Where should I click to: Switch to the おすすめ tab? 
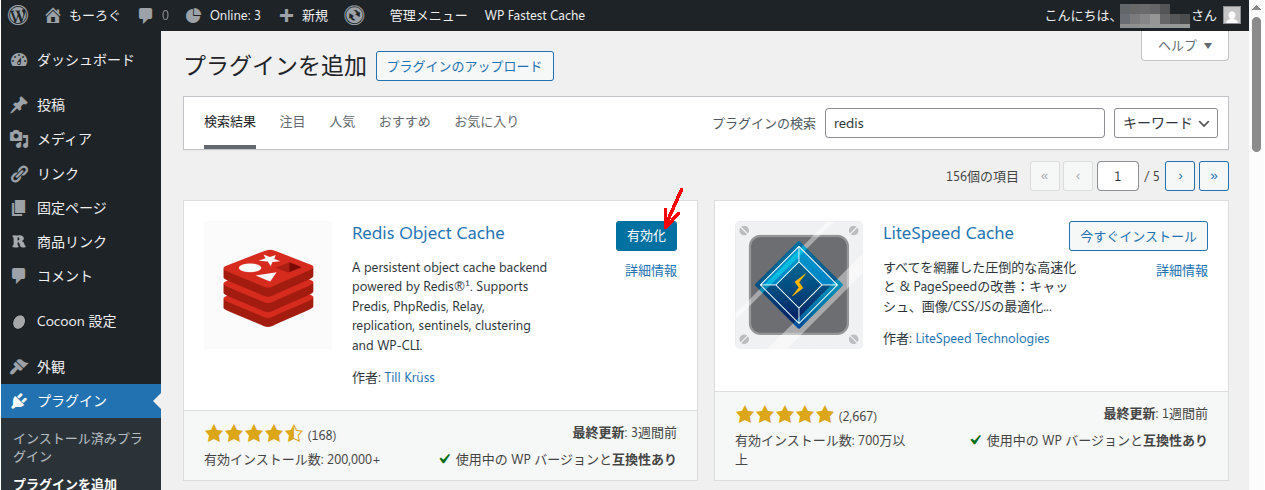(x=405, y=122)
